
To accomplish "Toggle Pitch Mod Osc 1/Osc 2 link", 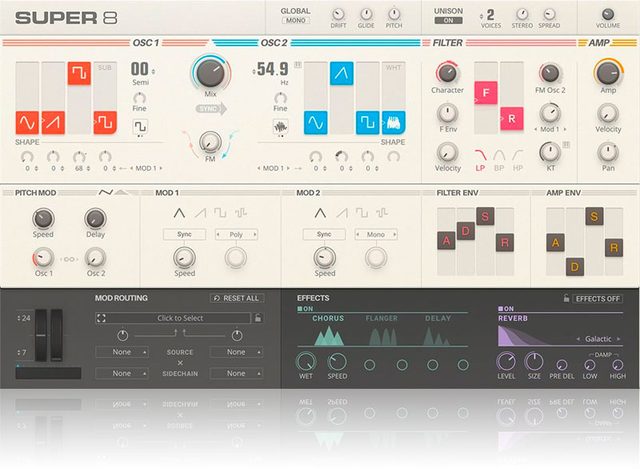I will [69, 259].
